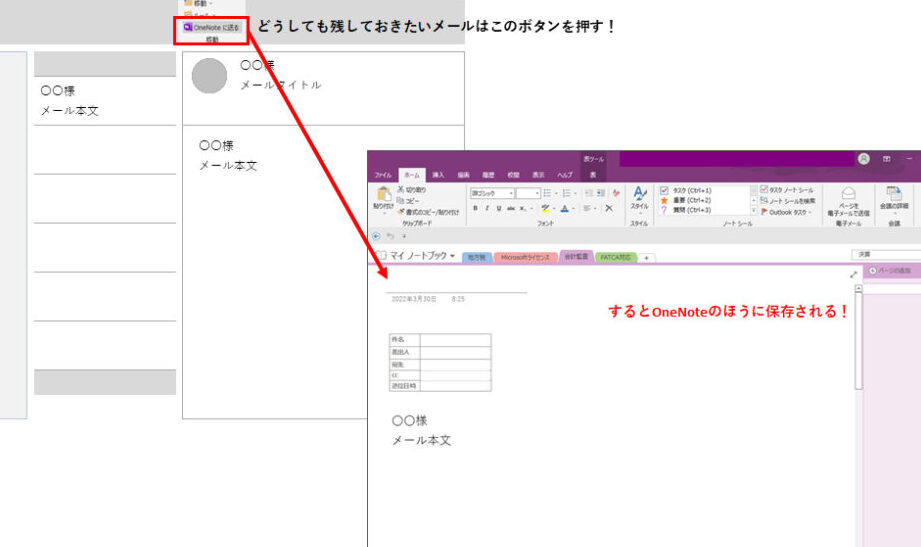Click the '+' add new section tab
Screen dimensions: 921x547
pyautogui.click(x=646, y=258)
